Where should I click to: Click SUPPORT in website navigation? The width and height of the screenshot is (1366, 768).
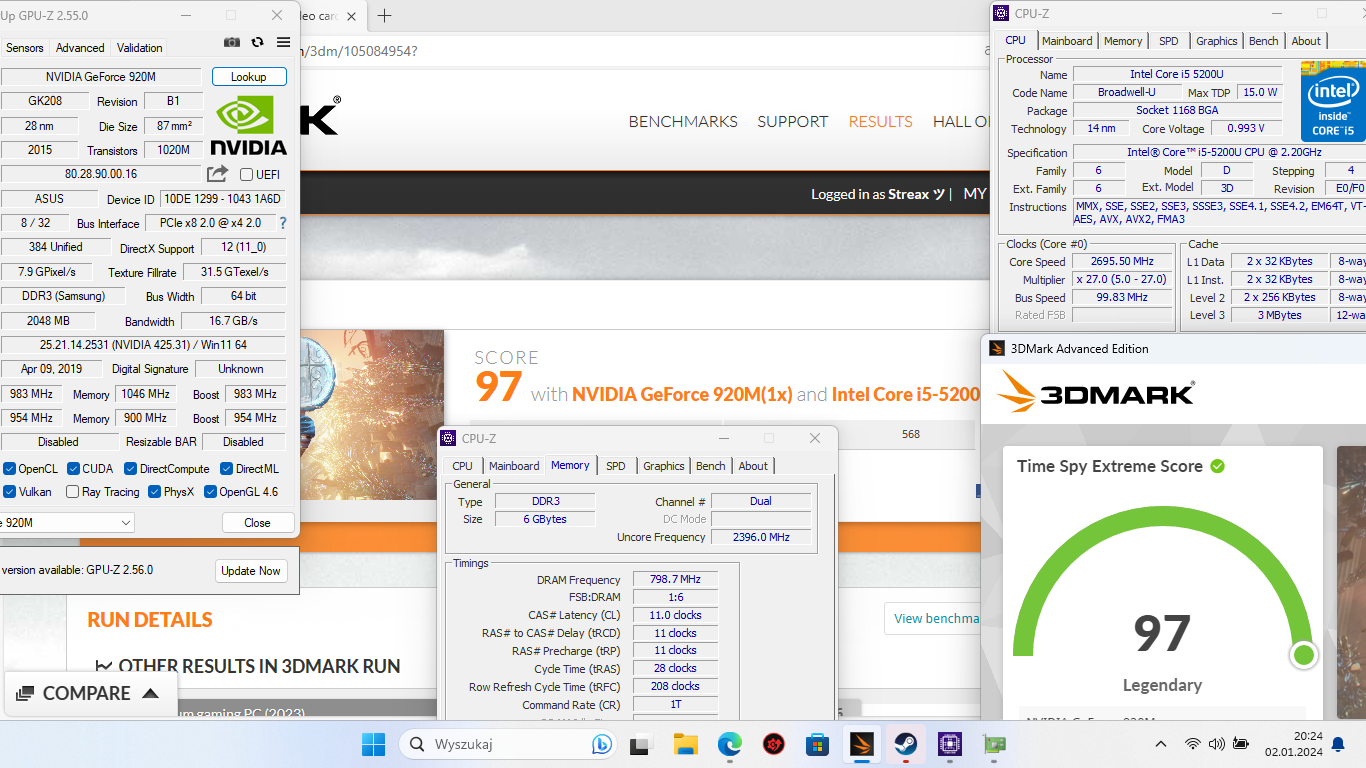pyautogui.click(x=793, y=121)
